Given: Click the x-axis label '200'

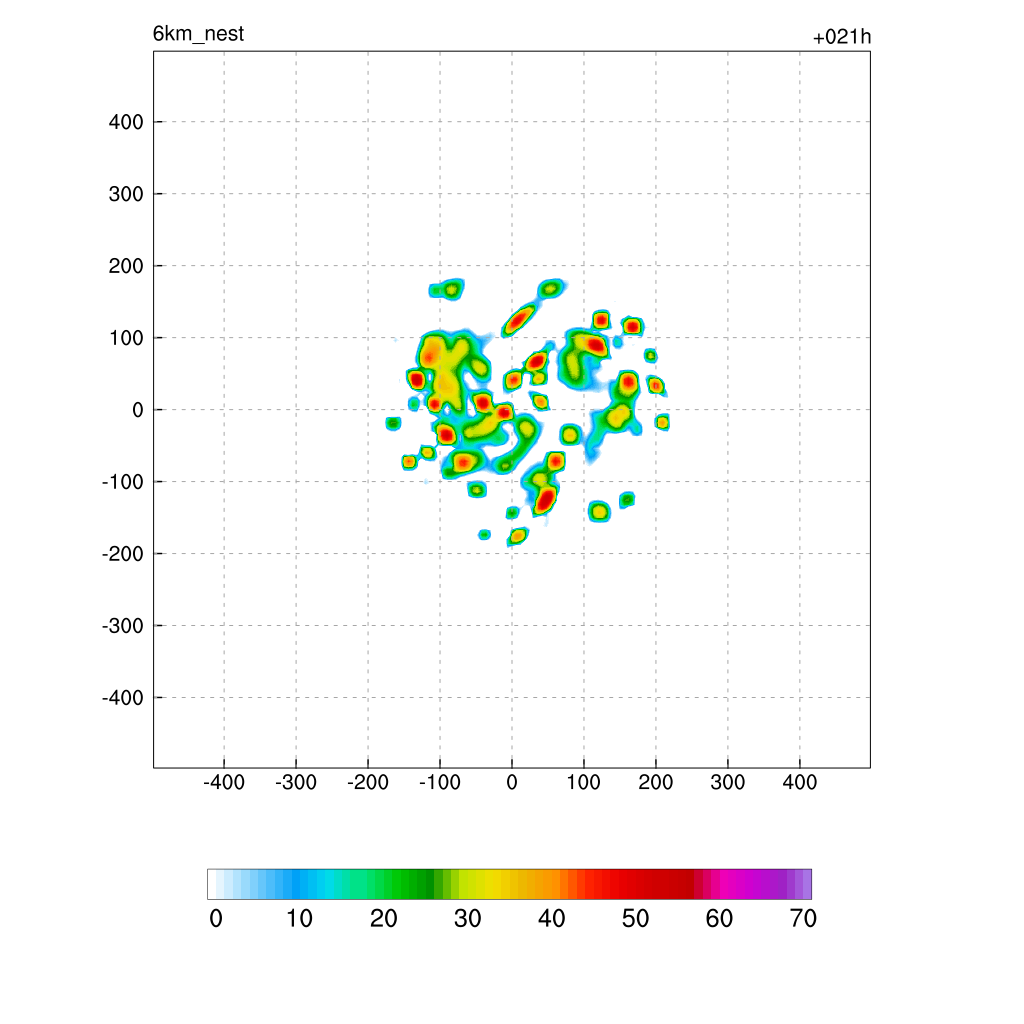Looking at the screenshot, I should 656,782.
